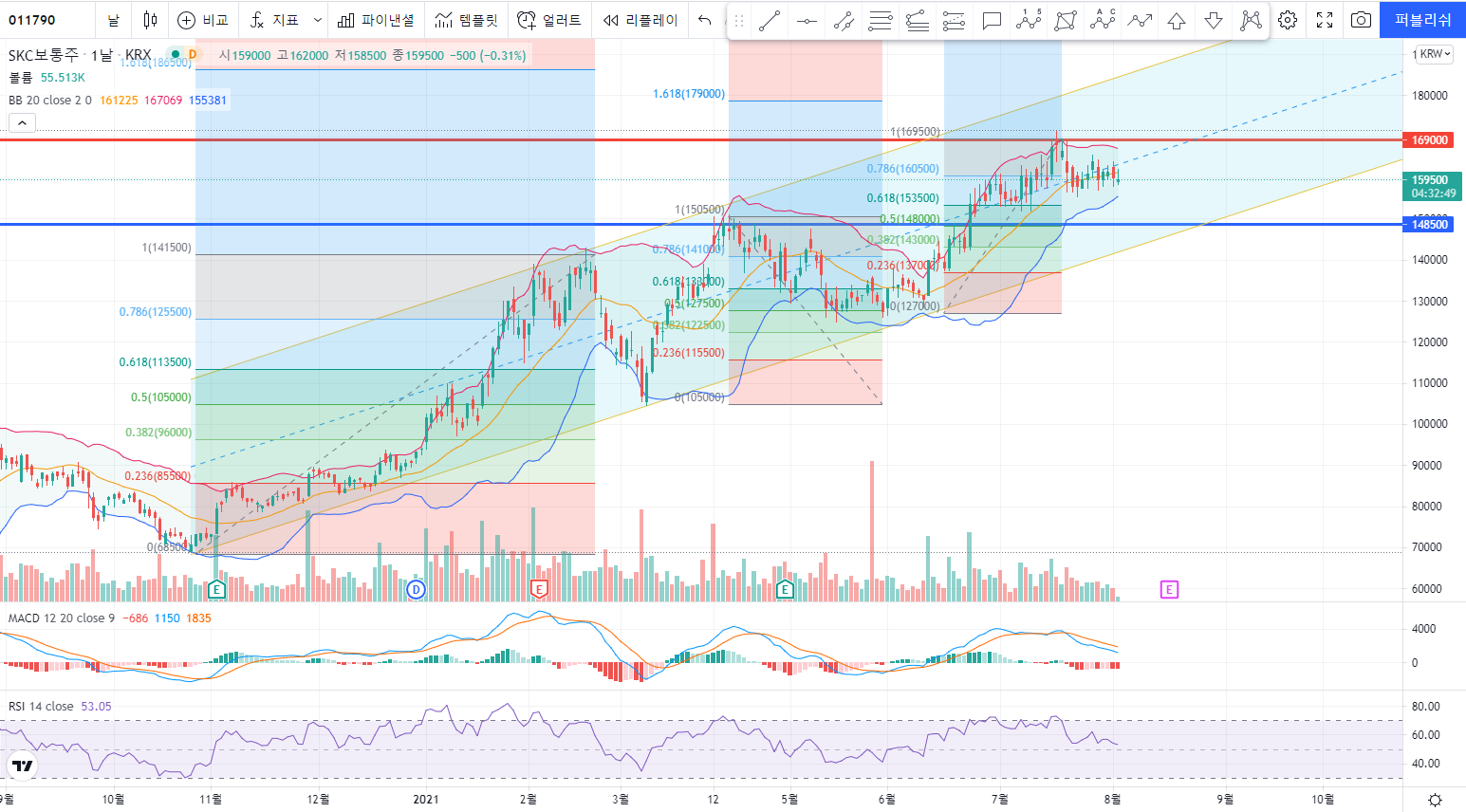
Task: Open the TradingView logo link
Action: [23, 766]
